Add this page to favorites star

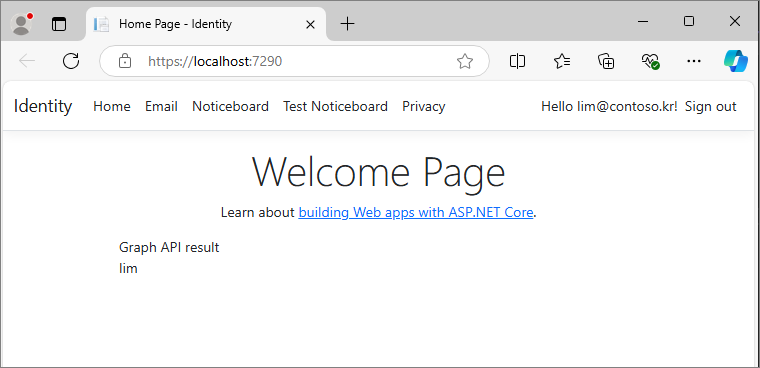point(465,61)
